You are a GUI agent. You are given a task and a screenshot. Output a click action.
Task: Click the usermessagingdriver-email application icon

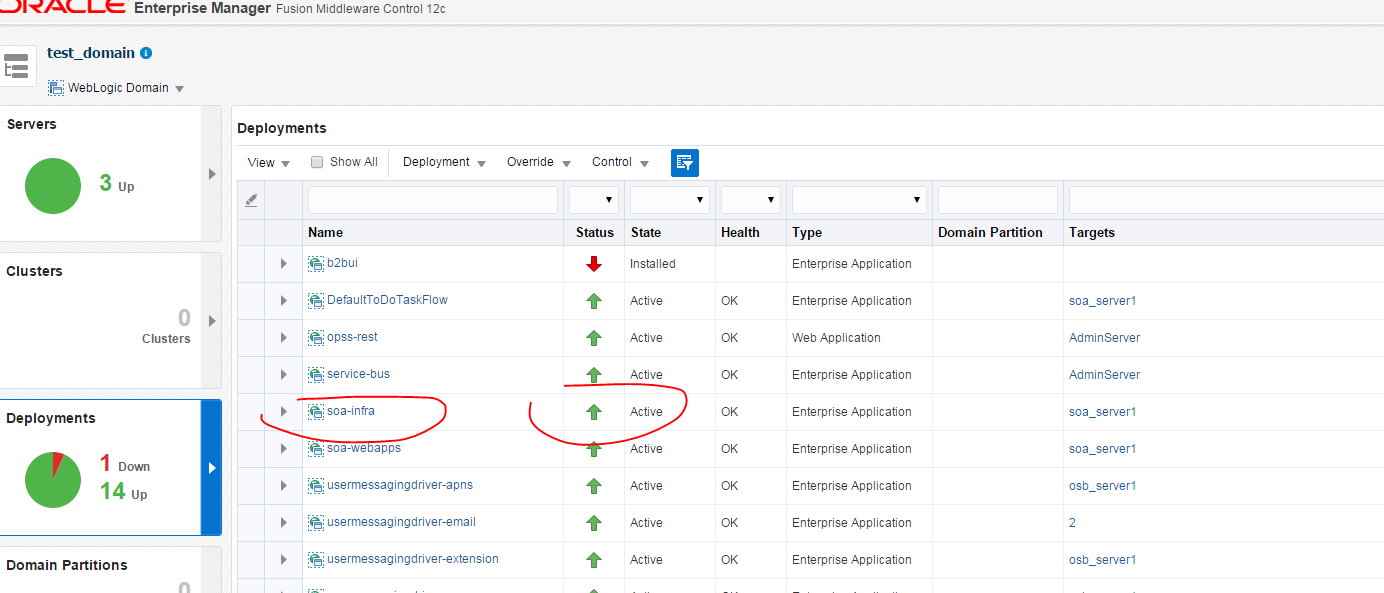[x=316, y=523]
